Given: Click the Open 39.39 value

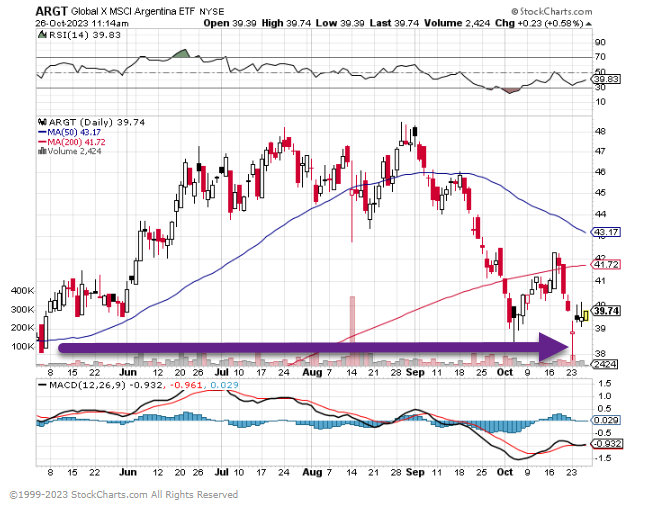Looking at the screenshot, I should (230, 23).
